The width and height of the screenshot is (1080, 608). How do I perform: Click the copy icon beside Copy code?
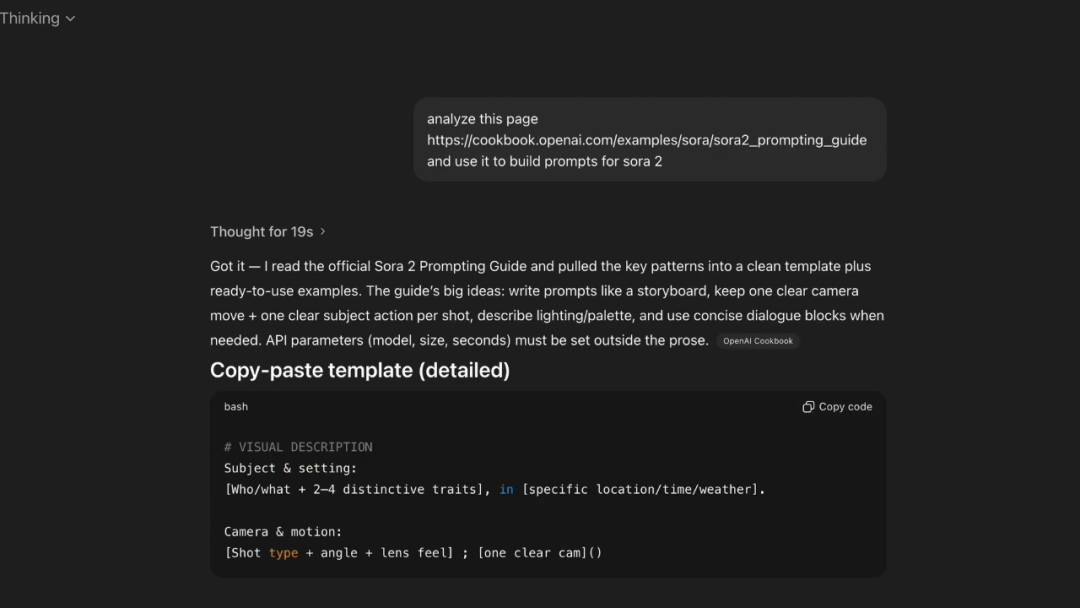(808, 407)
